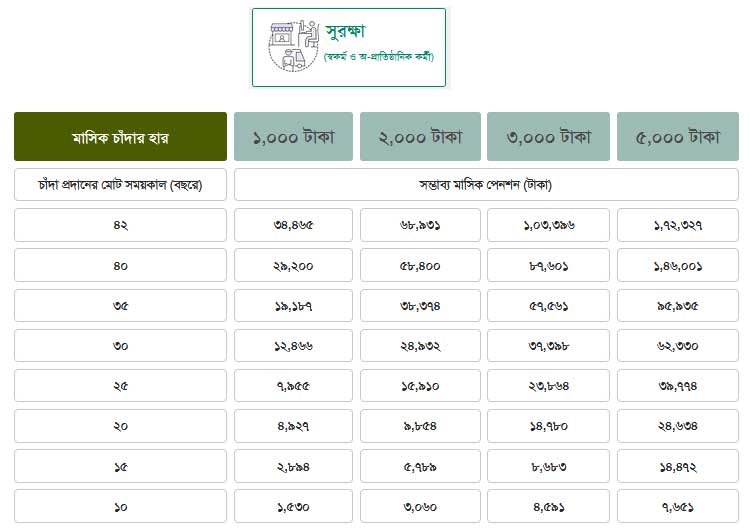Viewport: 750px width, 531px height.
Task: Choose the '২,০০০ টাকা' contribution column
Action: (420, 137)
